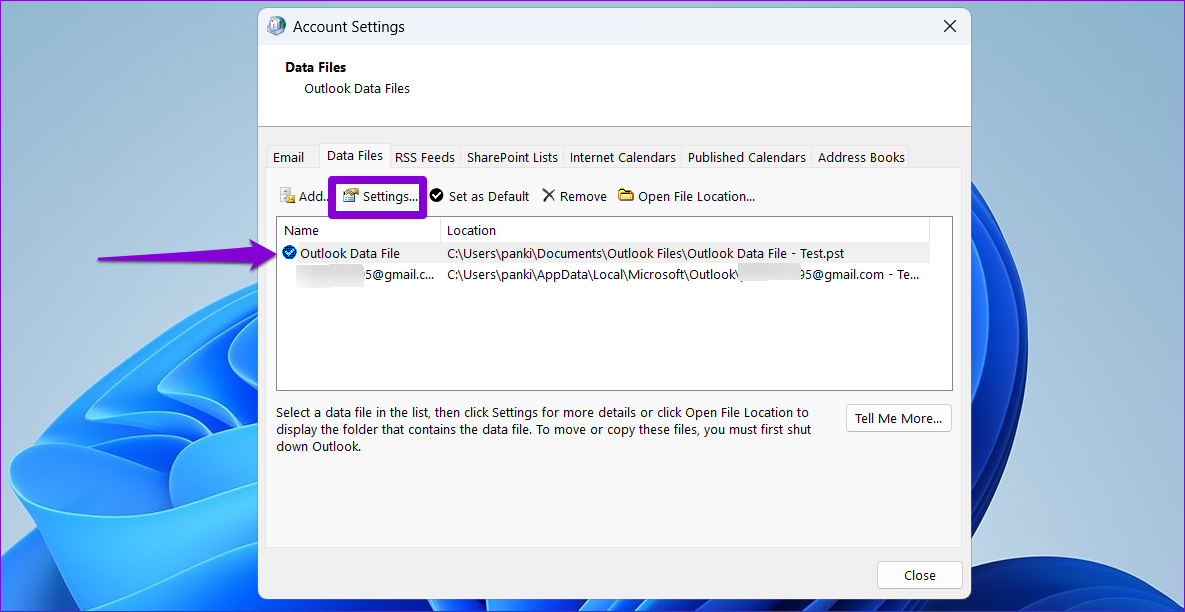The width and height of the screenshot is (1185, 612).
Task: Select the Outlook Data File row
Action: pyautogui.click(x=603, y=253)
